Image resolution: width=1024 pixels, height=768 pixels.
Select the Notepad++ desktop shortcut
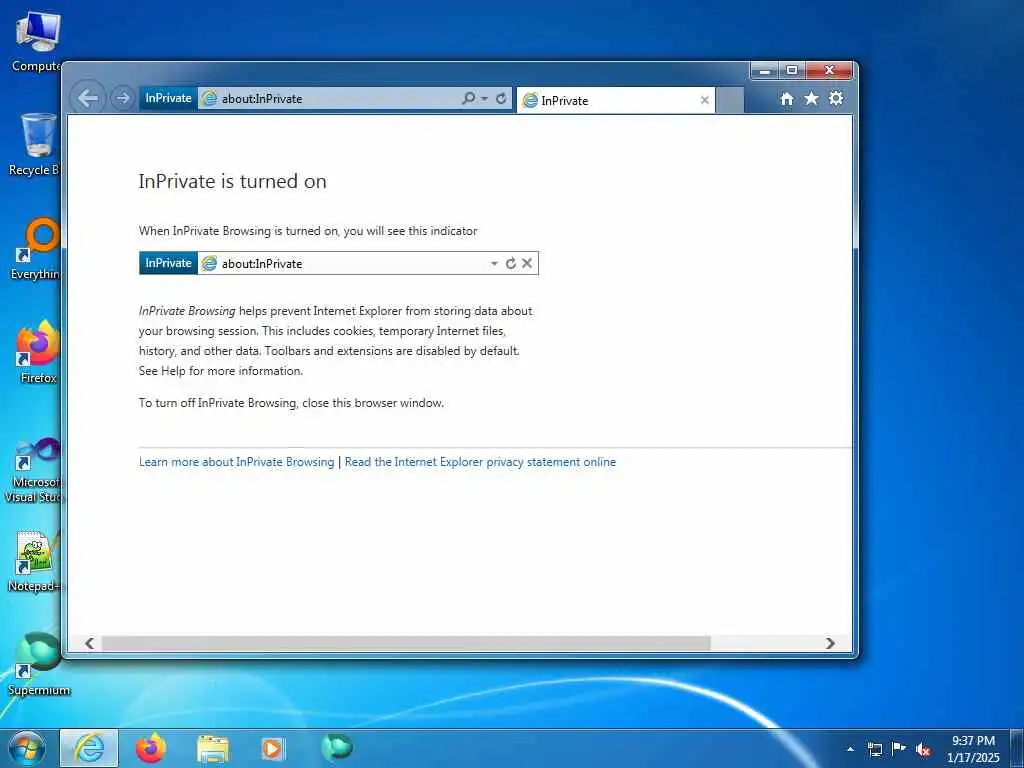click(x=36, y=562)
